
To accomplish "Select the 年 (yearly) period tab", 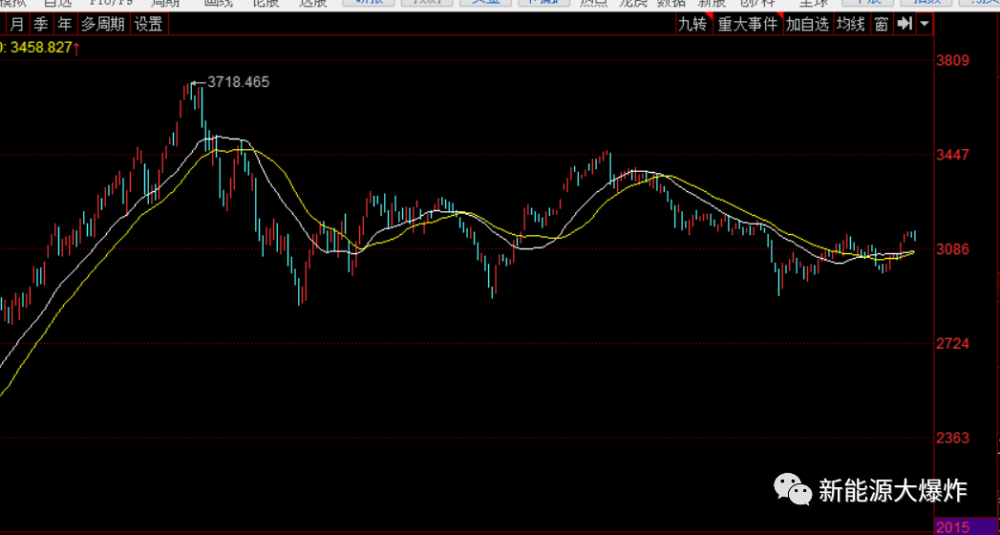I will coord(64,25).
